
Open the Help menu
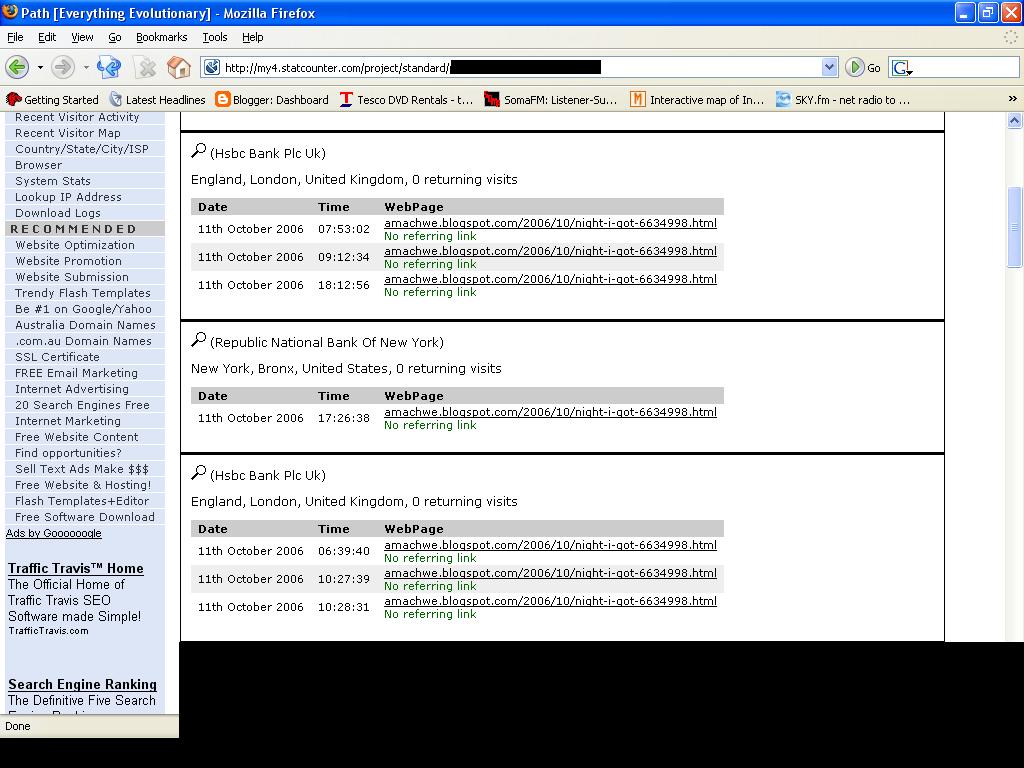253,37
